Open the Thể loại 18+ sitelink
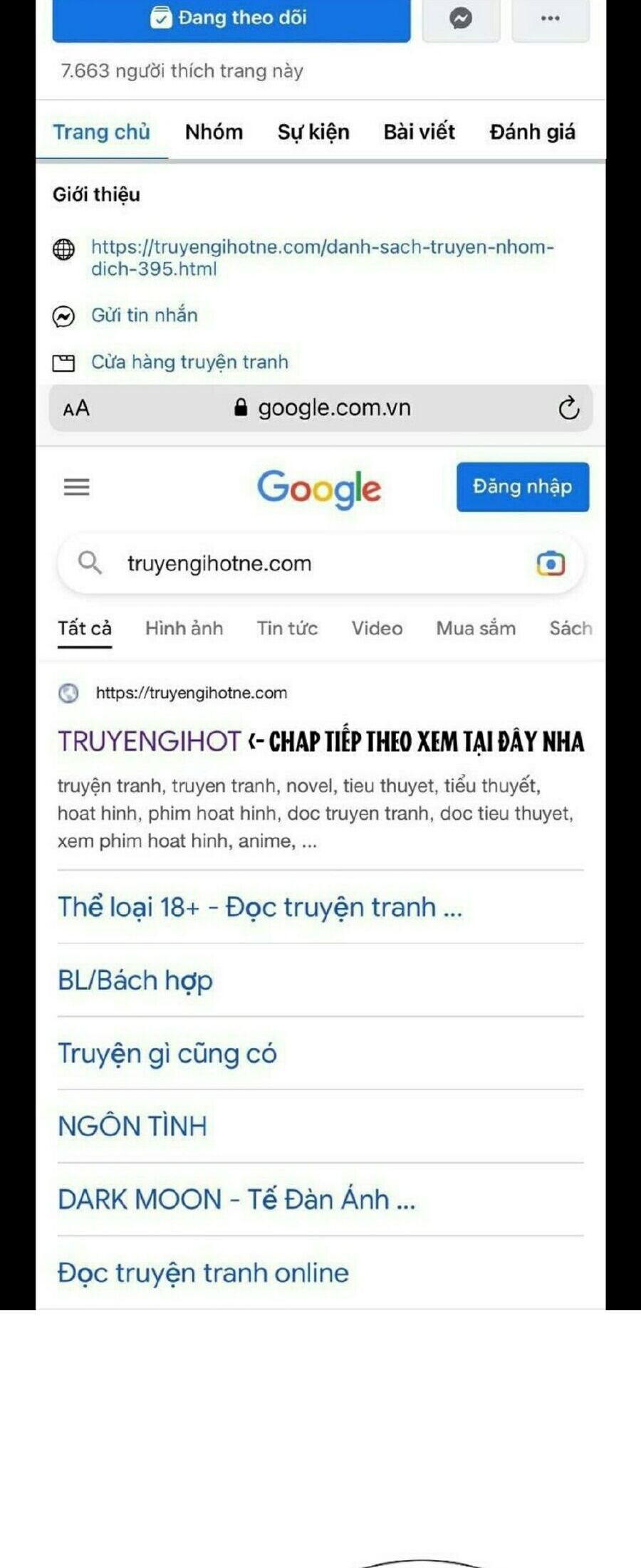Viewport: 641px width, 1568px height. (260, 907)
